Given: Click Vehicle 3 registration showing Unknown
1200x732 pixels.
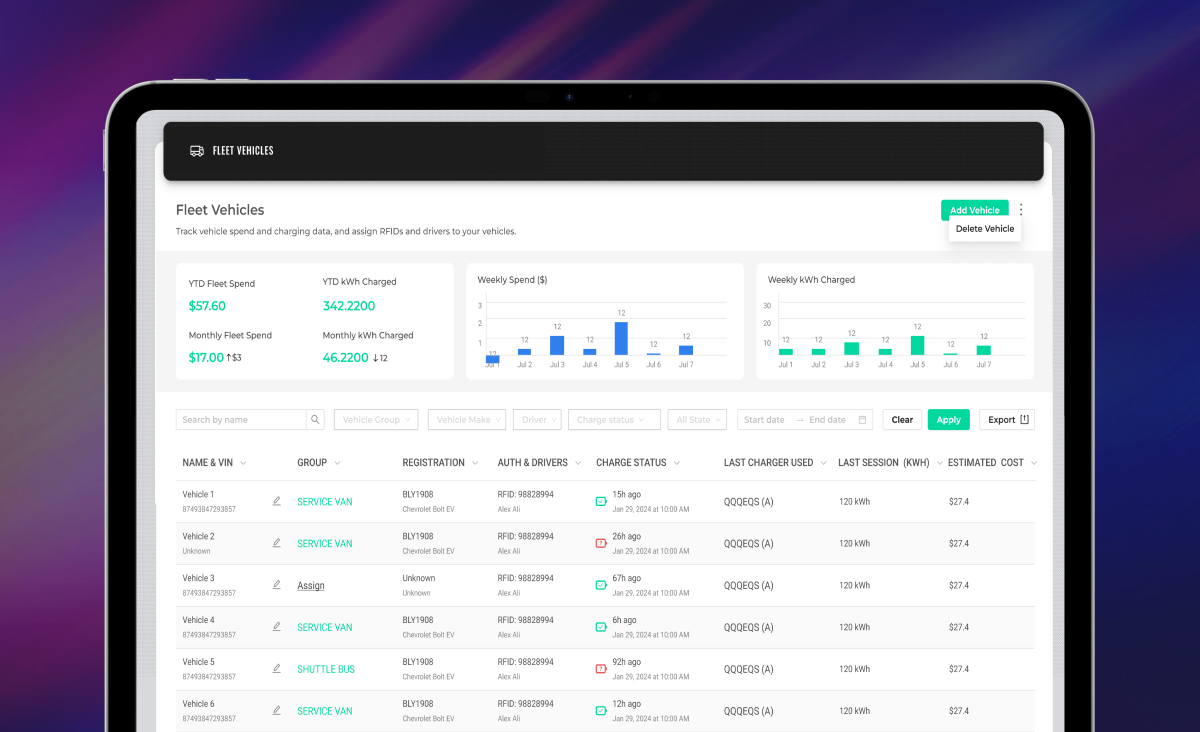Looking at the screenshot, I should pyautogui.click(x=419, y=578).
